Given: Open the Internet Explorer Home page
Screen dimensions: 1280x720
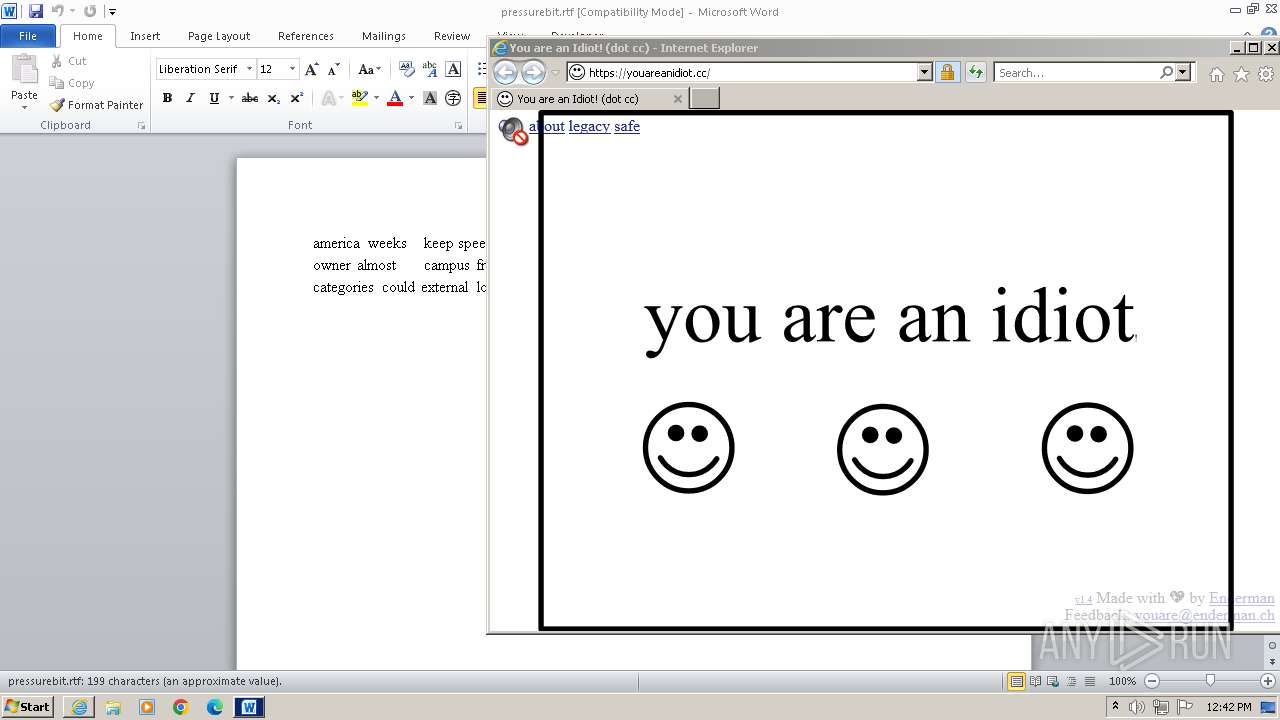Looking at the screenshot, I should (x=1217, y=74).
